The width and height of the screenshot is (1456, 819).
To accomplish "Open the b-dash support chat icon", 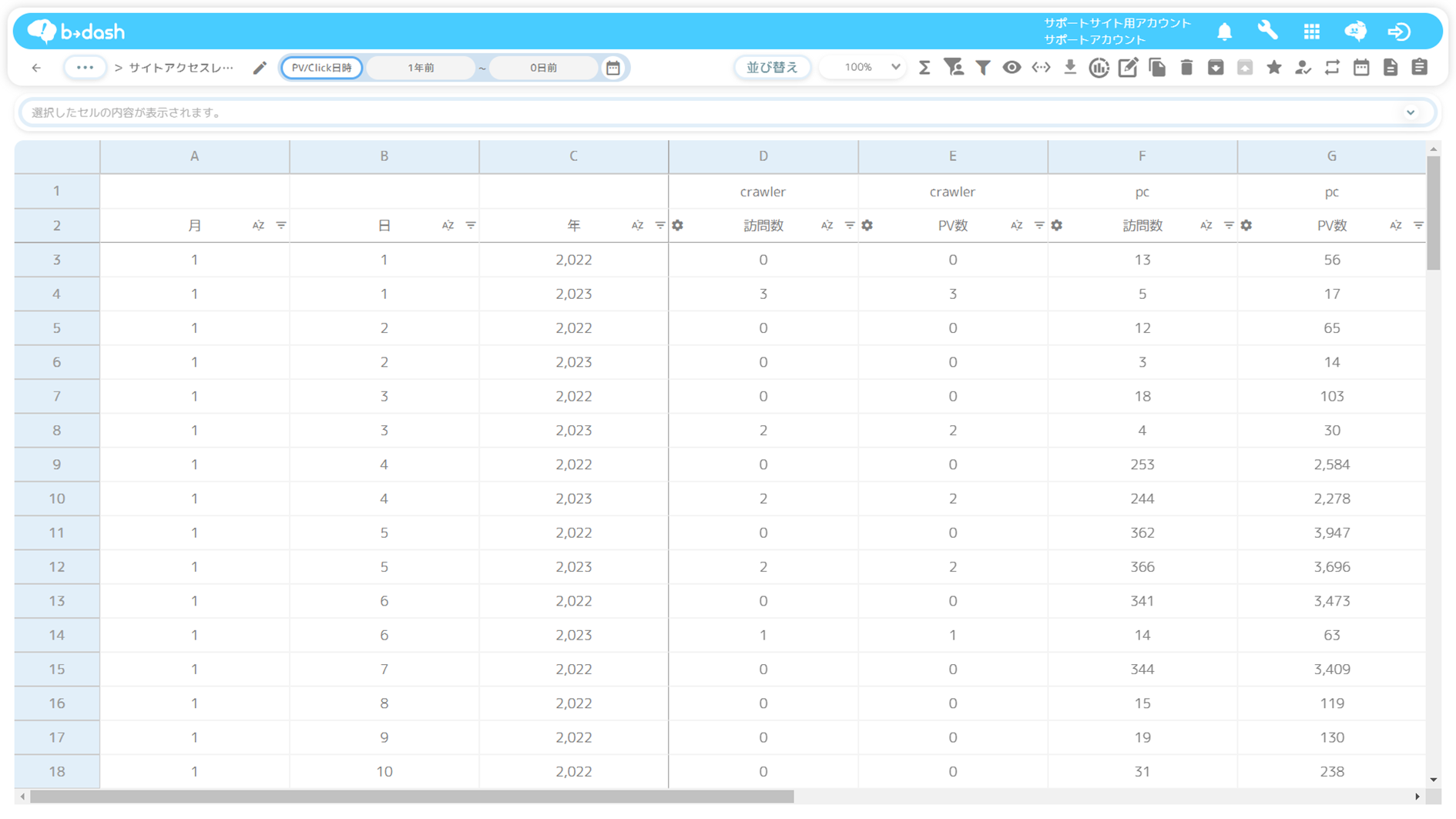I will point(1355,31).
